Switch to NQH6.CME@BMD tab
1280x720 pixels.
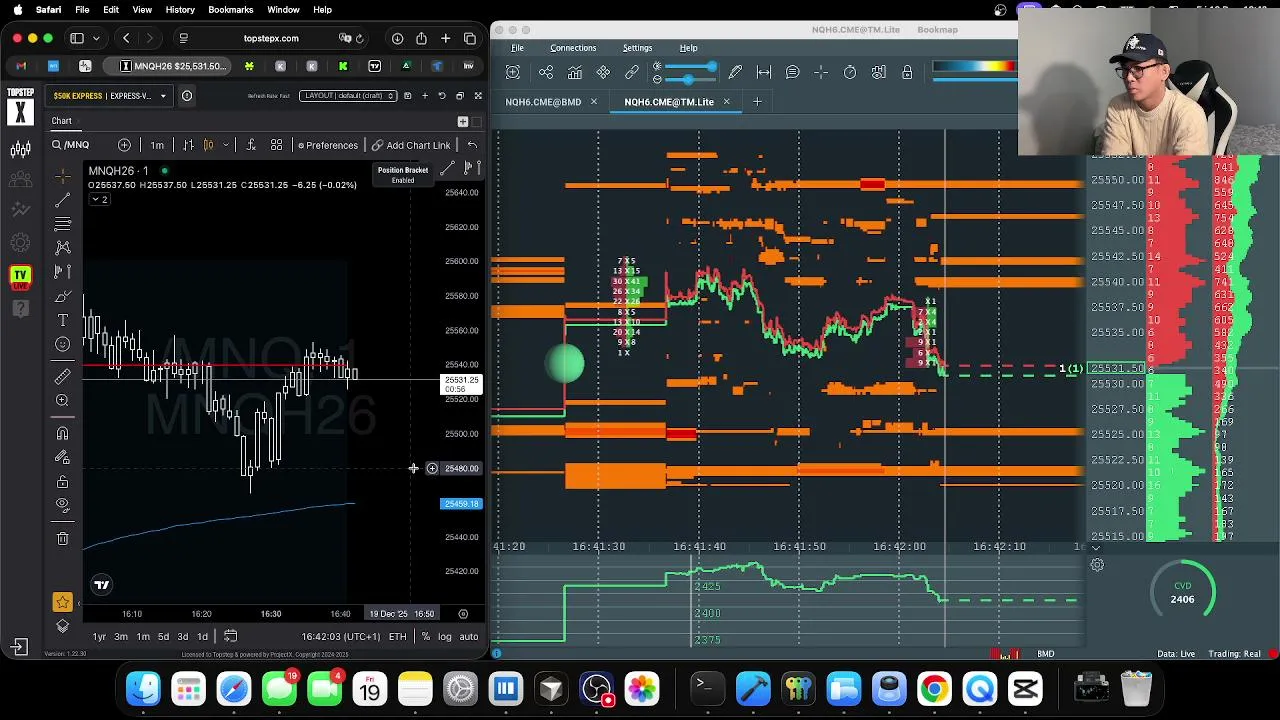(x=543, y=102)
